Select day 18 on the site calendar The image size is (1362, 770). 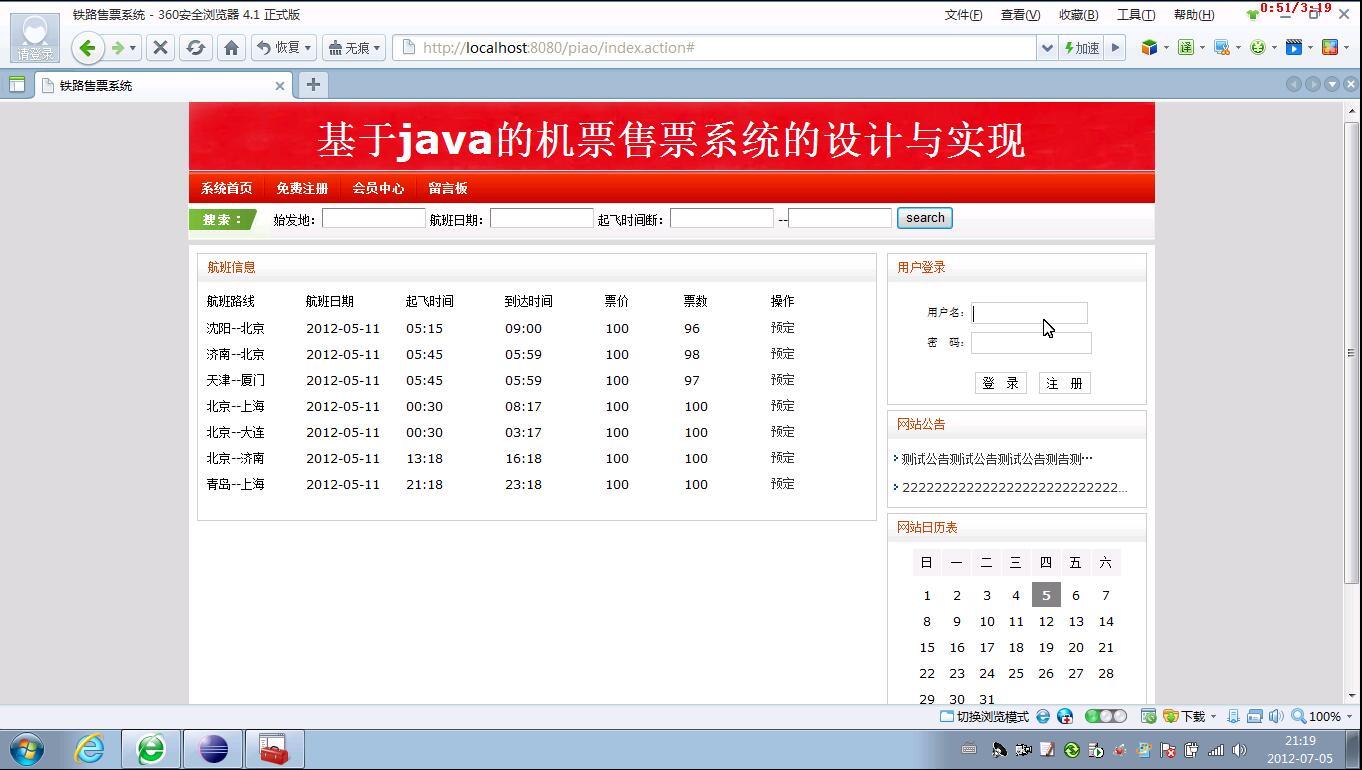pyautogui.click(x=1016, y=647)
